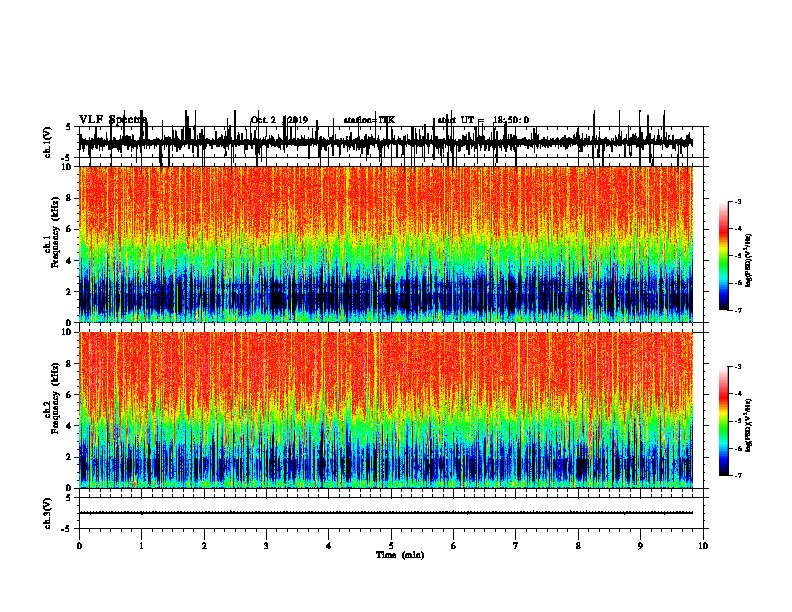Viewport: 792px width, 612px height.
Task: Click the '8' kHz tick of ch.2 spectrogram
Action: [70, 364]
